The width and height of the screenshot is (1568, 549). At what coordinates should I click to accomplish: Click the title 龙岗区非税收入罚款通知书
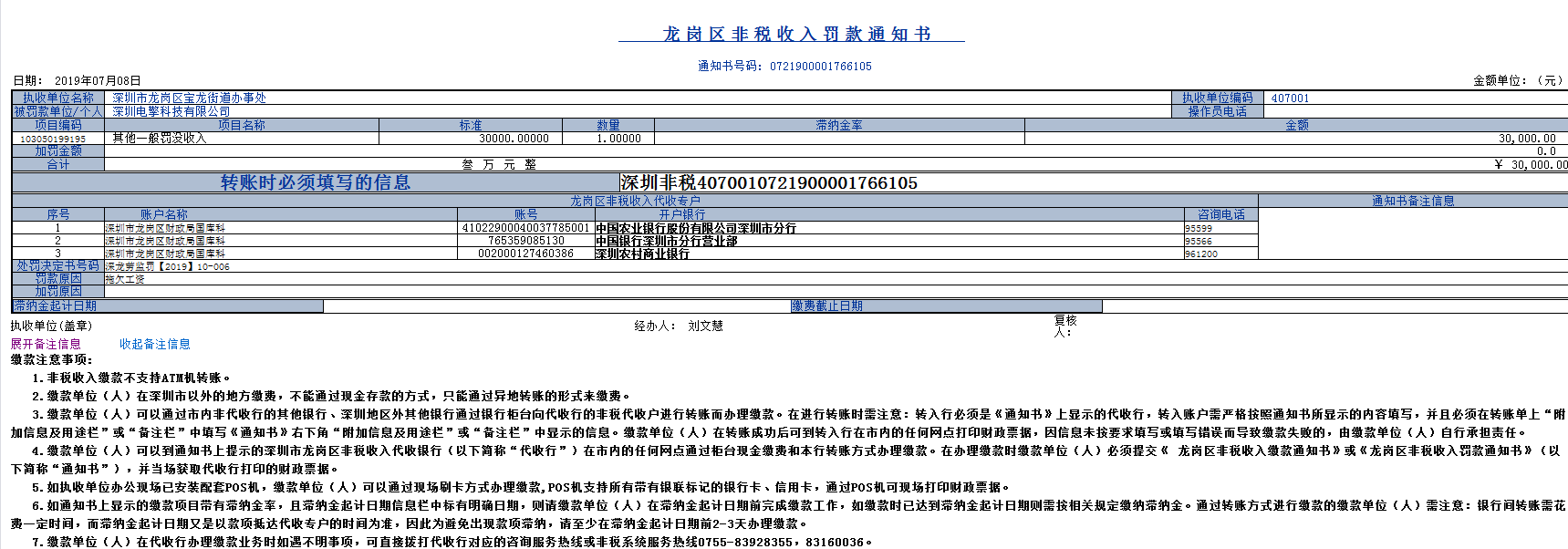point(796,34)
